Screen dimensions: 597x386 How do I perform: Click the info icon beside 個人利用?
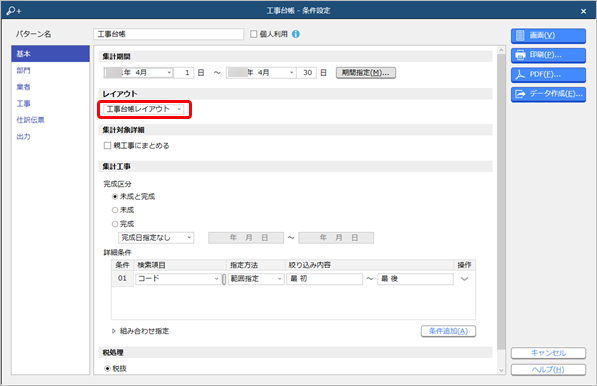[x=296, y=34]
